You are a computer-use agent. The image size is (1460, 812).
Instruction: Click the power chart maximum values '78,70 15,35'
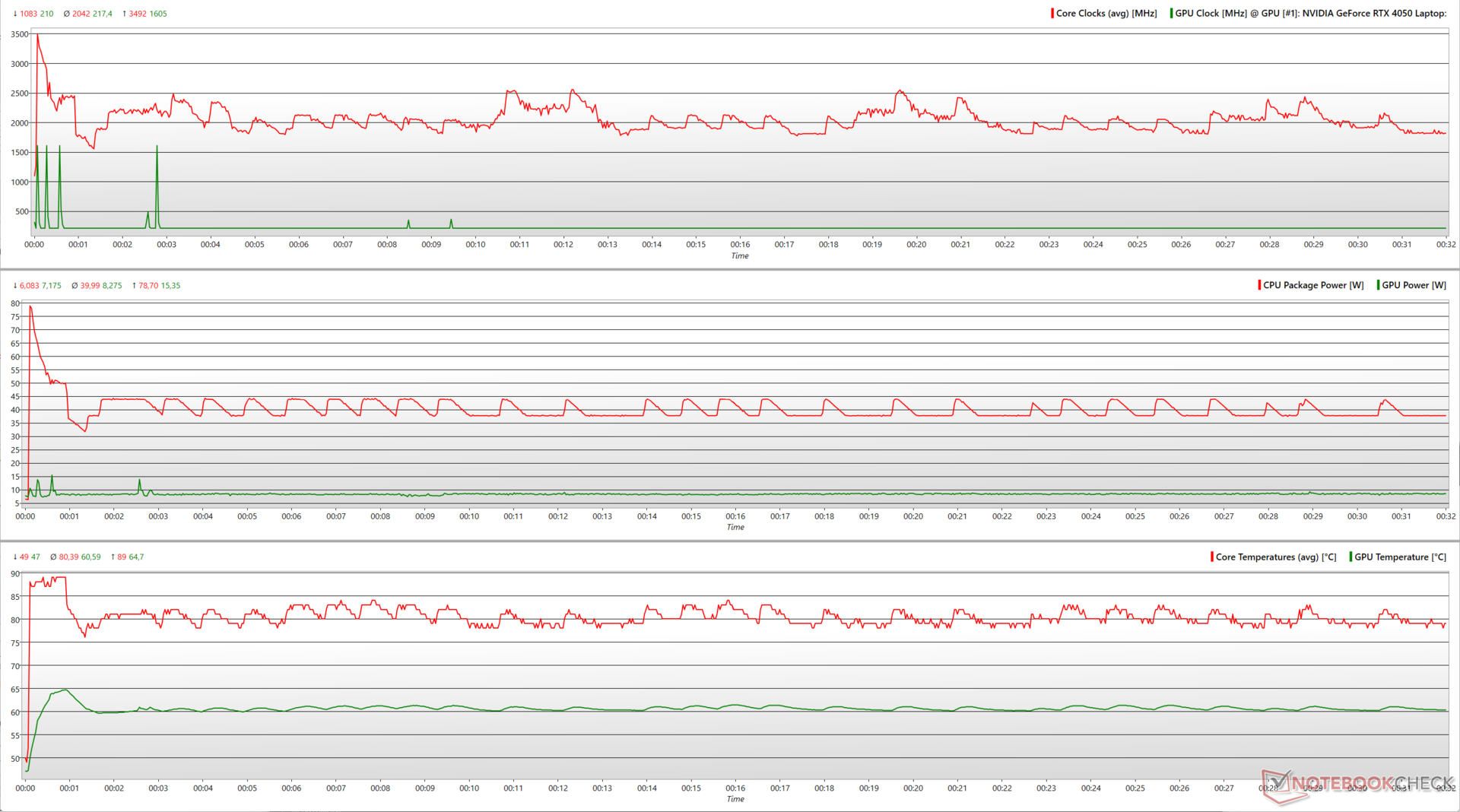click(159, 286)
